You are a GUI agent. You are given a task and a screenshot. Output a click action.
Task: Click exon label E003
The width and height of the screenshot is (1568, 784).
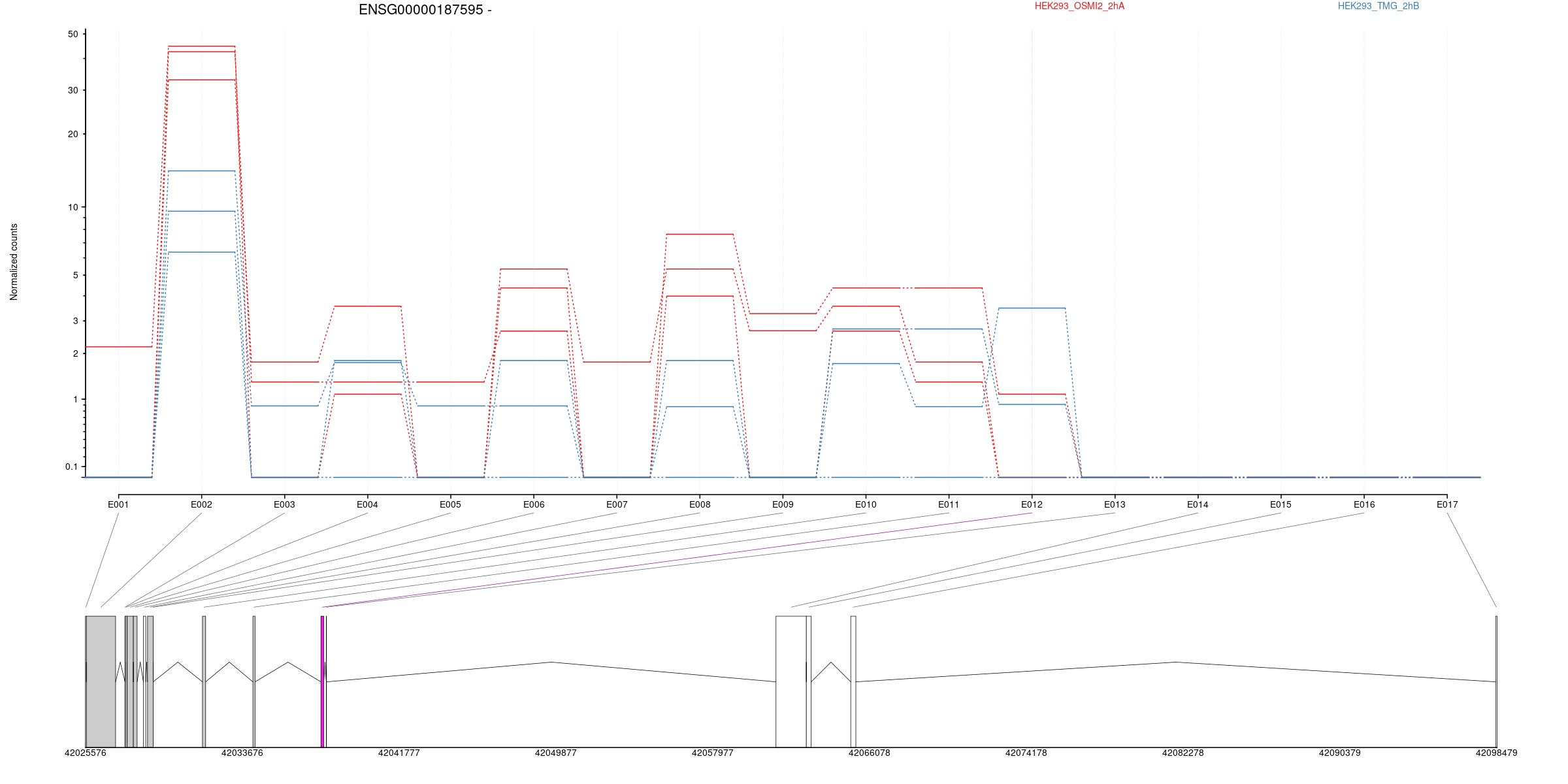coord(284,504)
